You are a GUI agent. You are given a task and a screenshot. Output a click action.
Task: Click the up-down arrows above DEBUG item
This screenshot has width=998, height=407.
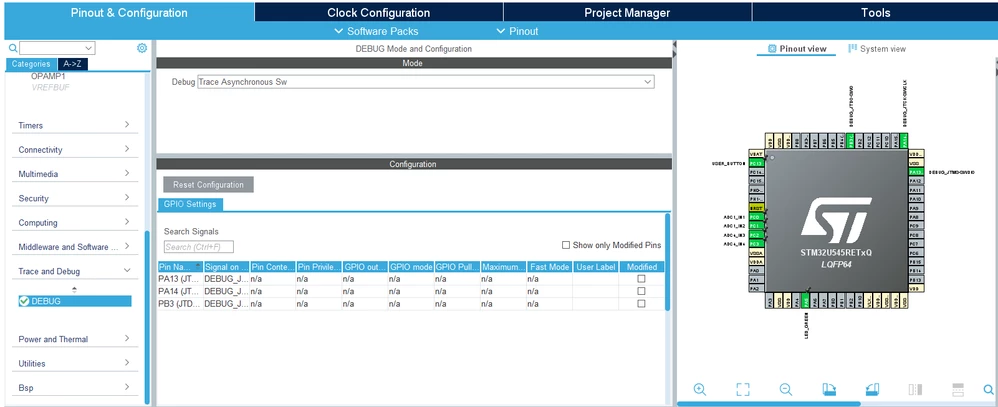(x=74, y=290)
